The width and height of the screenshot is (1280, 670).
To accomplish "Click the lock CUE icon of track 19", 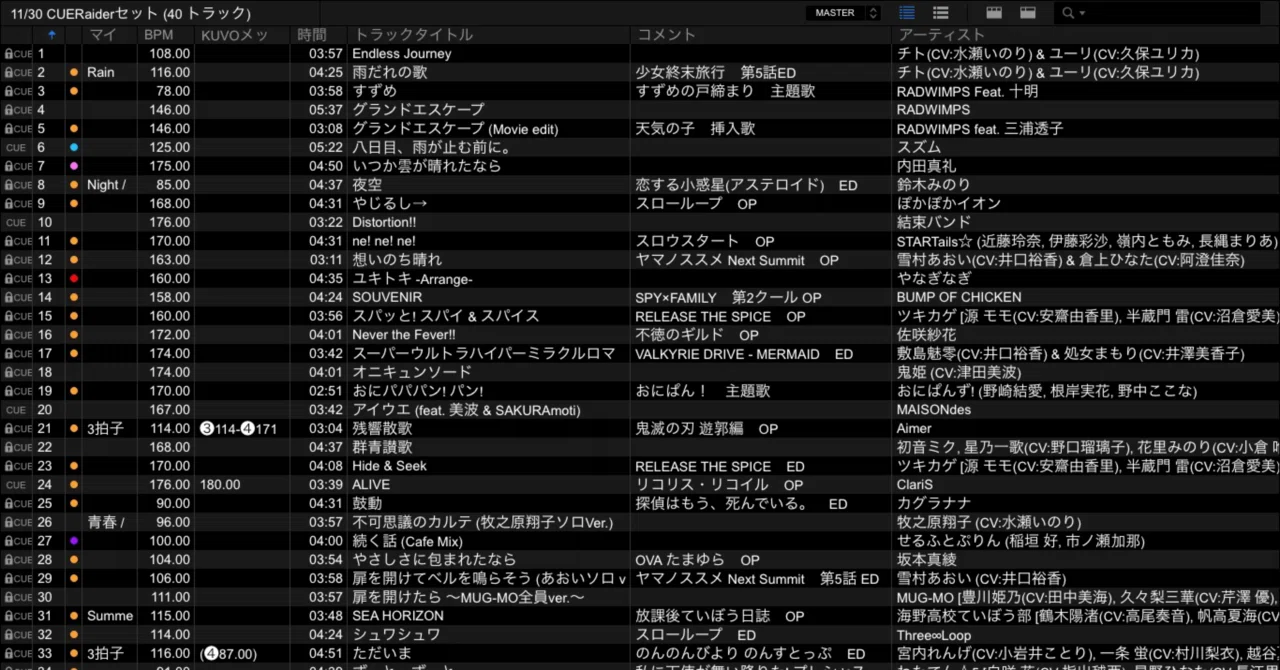I will tap(18, 391).
